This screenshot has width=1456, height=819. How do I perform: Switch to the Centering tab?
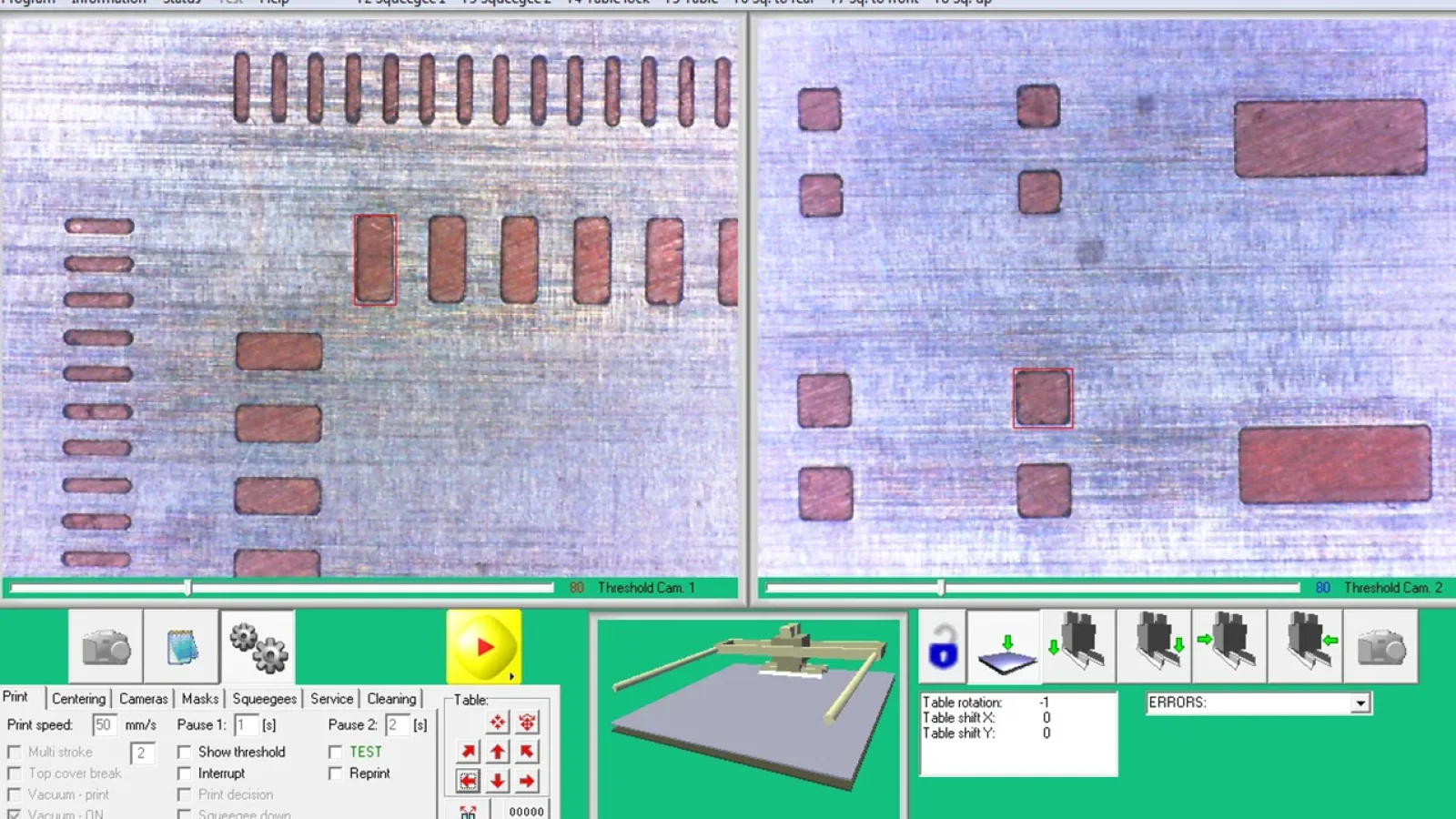(78, 699)
